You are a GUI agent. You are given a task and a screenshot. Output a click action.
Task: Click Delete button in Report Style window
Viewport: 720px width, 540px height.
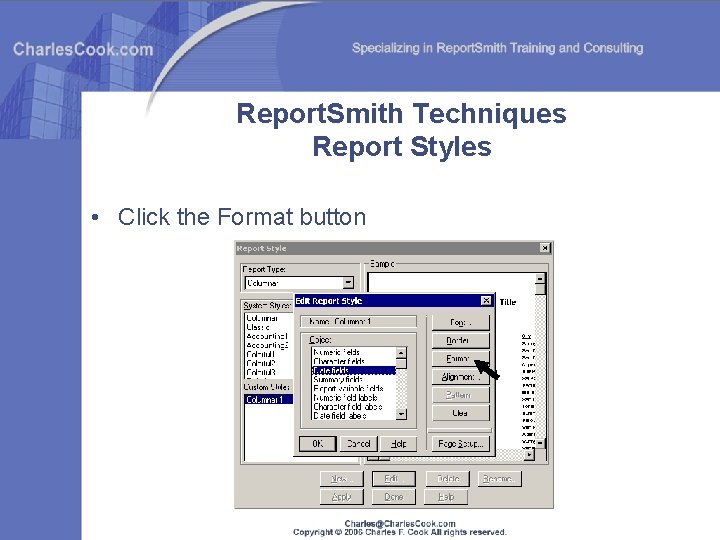tap(448, 479)
